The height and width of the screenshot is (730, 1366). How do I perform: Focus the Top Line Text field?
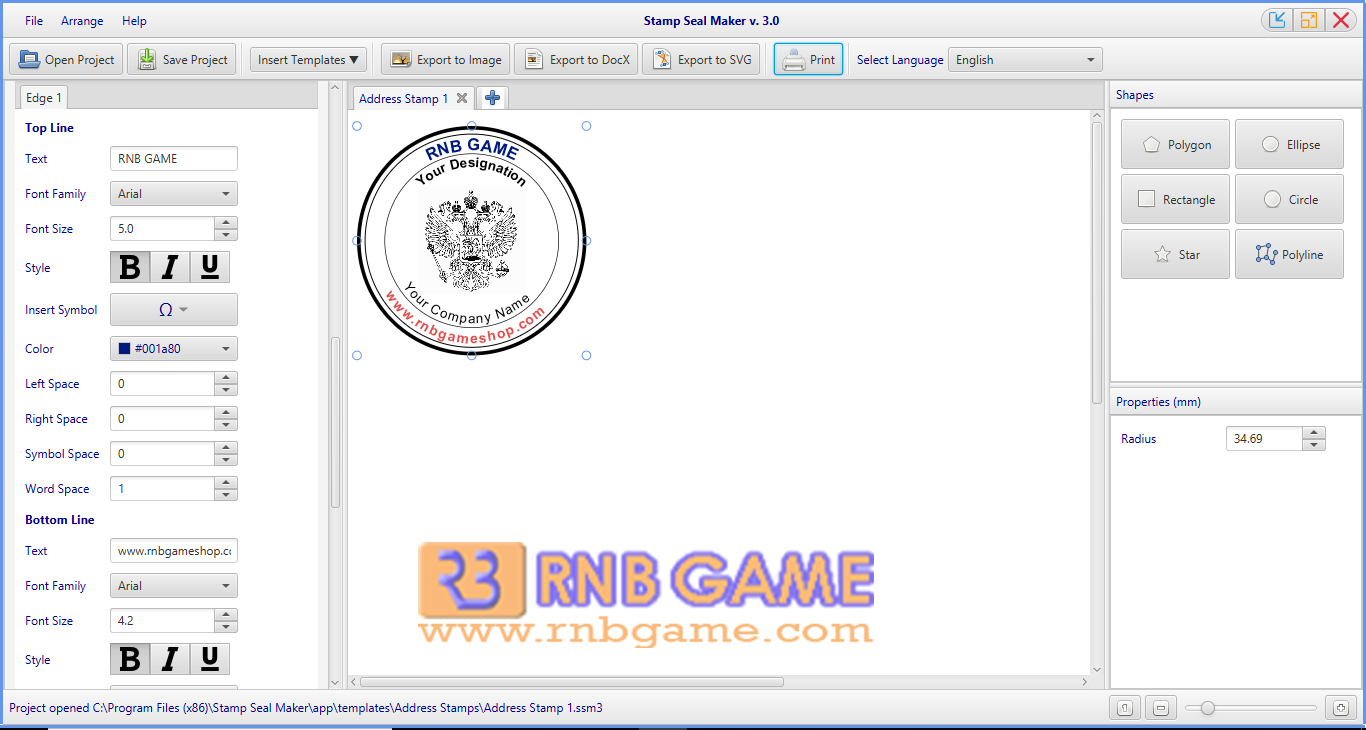click(x=174, y=158)
